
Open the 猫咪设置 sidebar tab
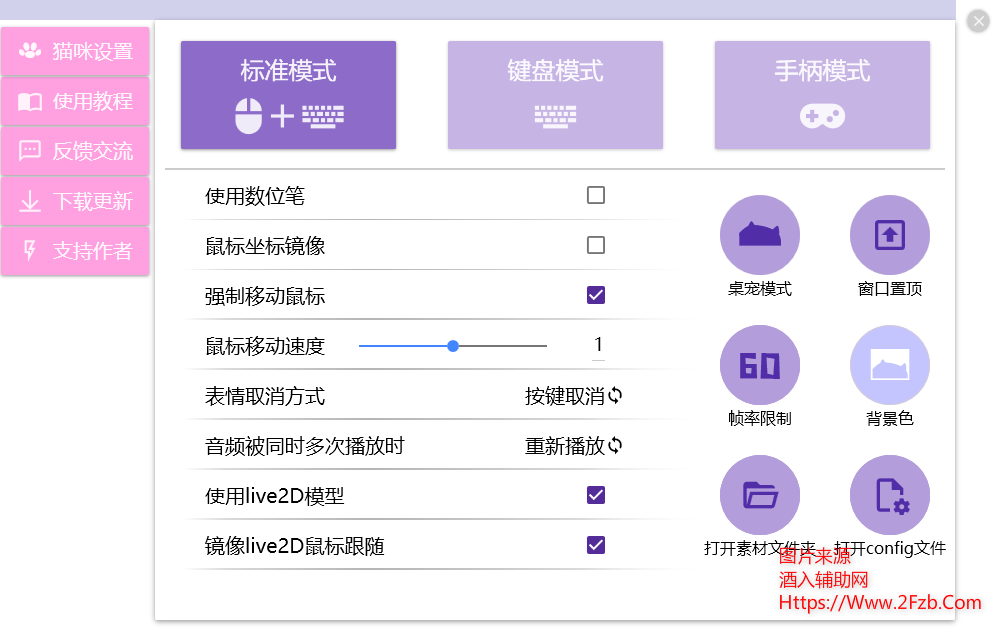[x=76, y=52]
